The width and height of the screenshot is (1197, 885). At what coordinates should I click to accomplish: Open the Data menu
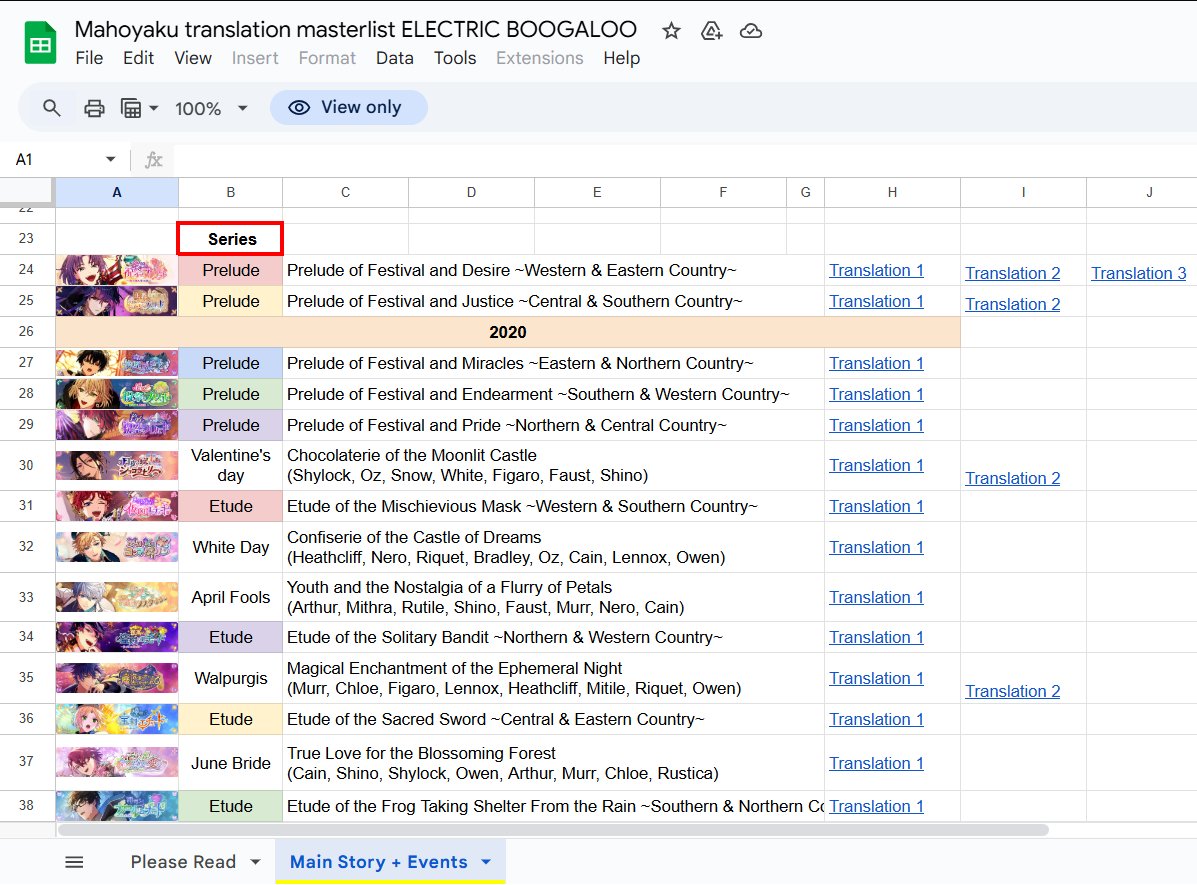pyautogui.click(x=394, y=58)
